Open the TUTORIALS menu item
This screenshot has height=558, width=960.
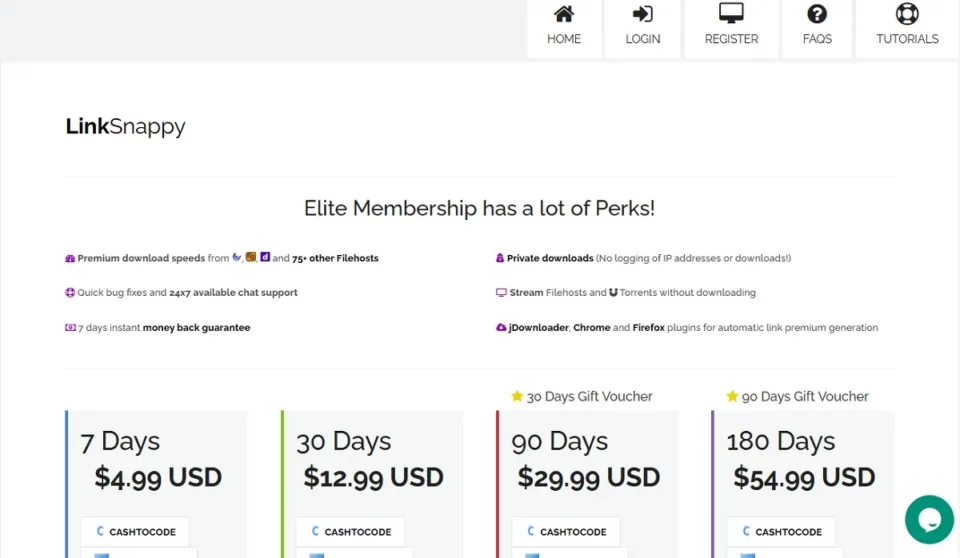(907, 39)
